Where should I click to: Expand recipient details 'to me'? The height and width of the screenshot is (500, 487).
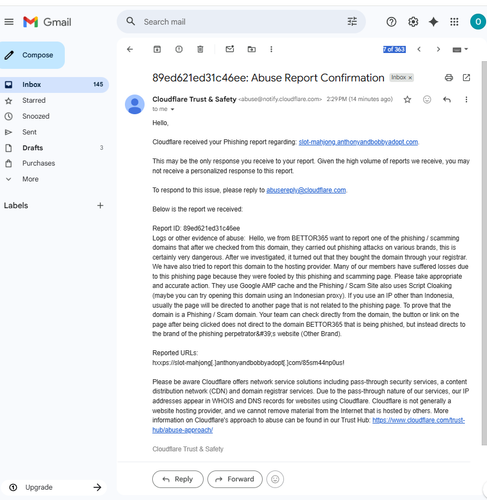(172, 109)
